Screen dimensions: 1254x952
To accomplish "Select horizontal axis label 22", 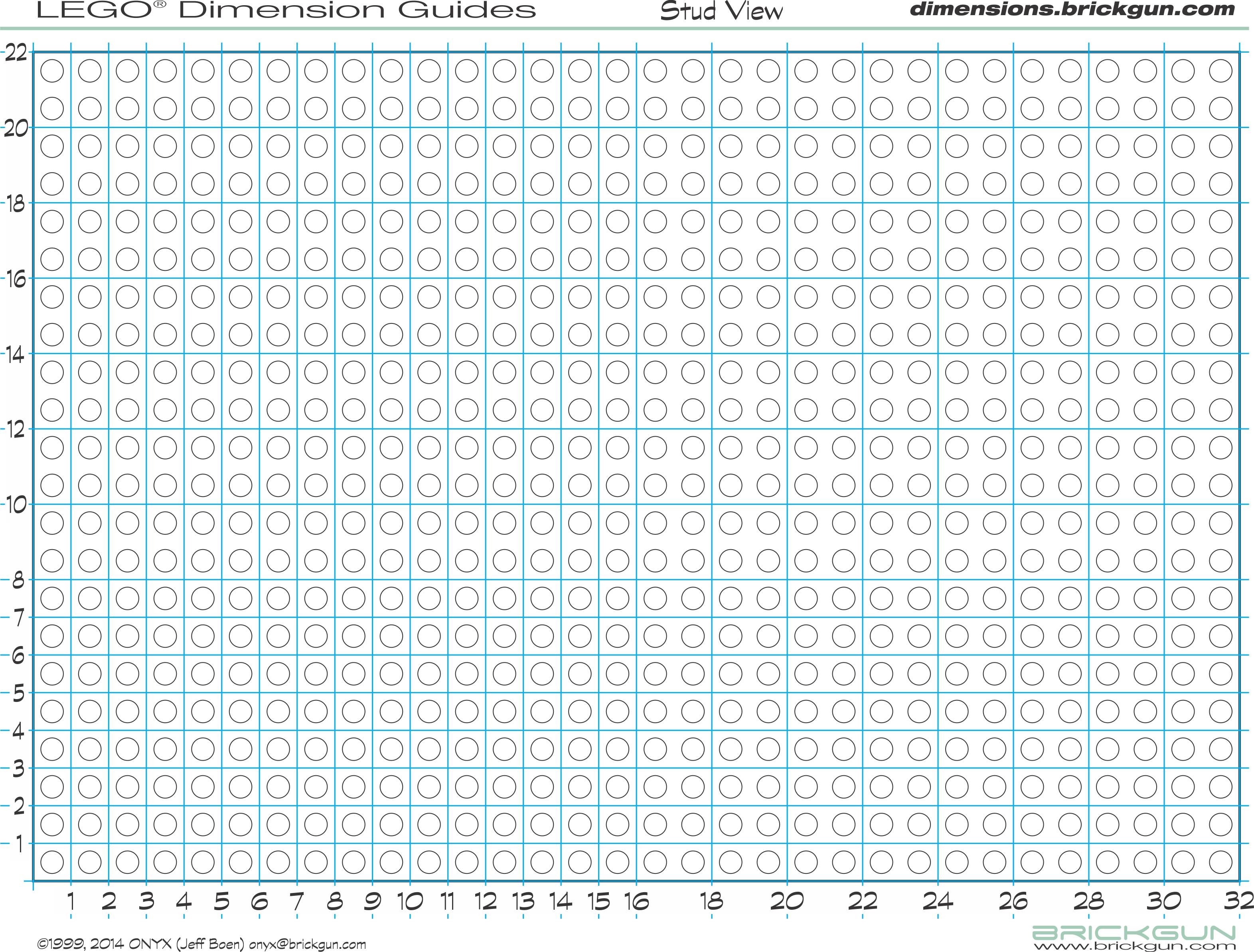I will tap(862, 901).
